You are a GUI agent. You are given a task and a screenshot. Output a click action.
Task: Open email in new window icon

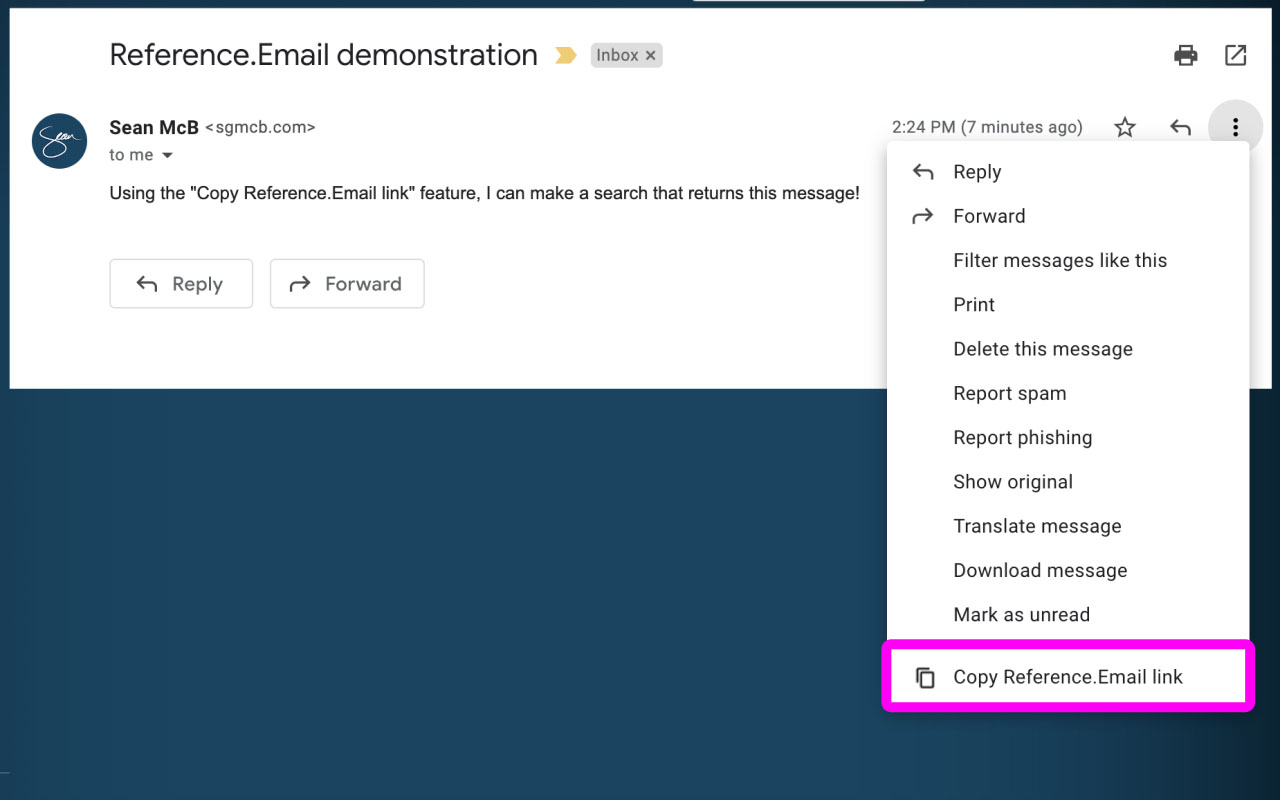coord(1236,55)
